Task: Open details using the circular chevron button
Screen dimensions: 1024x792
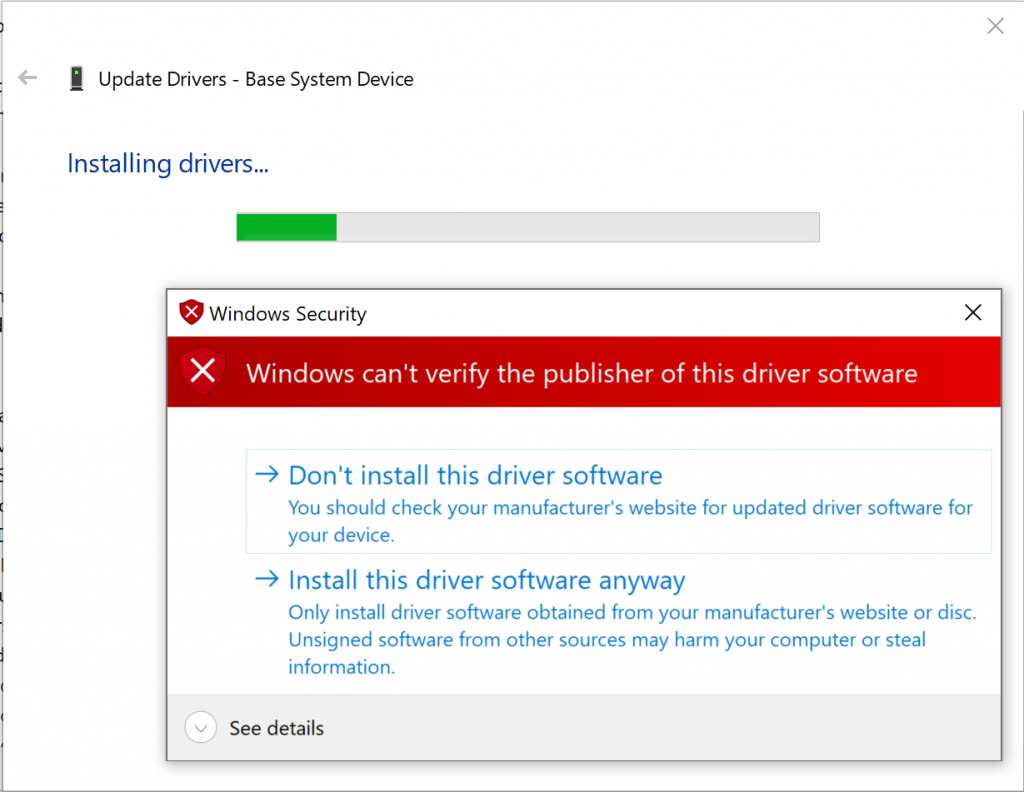Action: (x=200, y=728)
